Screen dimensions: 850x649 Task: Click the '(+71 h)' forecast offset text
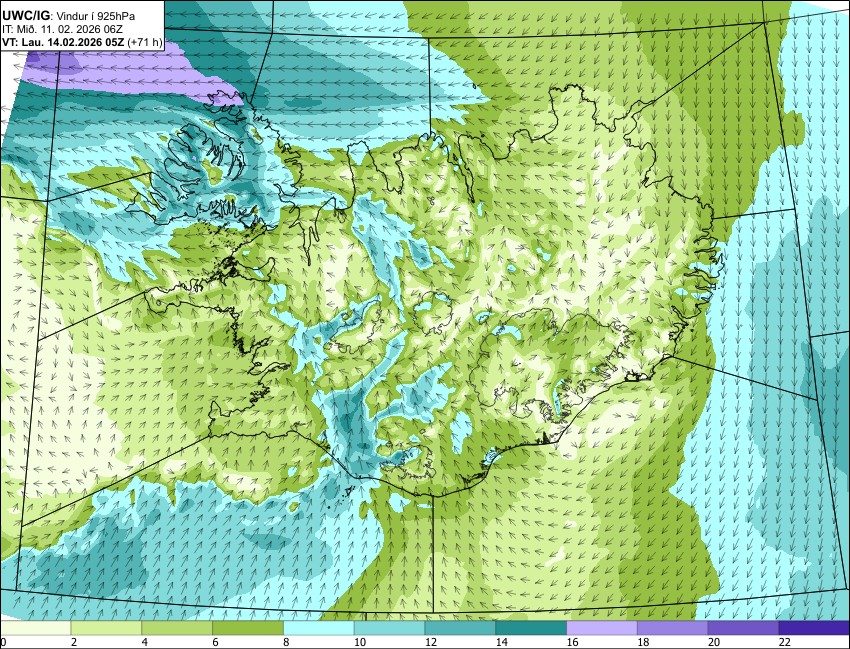tap(144, 43)
